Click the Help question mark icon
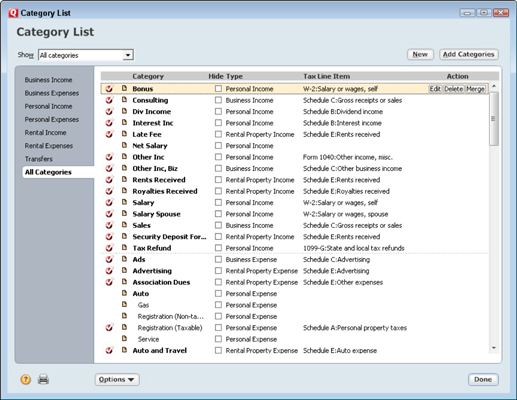Image resolution: width=517 pixels, height=400 pixels. coord(26,379)
